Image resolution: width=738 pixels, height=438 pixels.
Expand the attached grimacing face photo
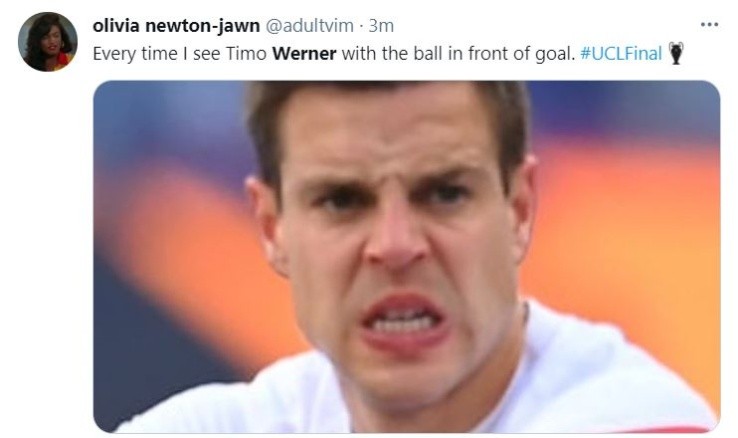point(407,256)
